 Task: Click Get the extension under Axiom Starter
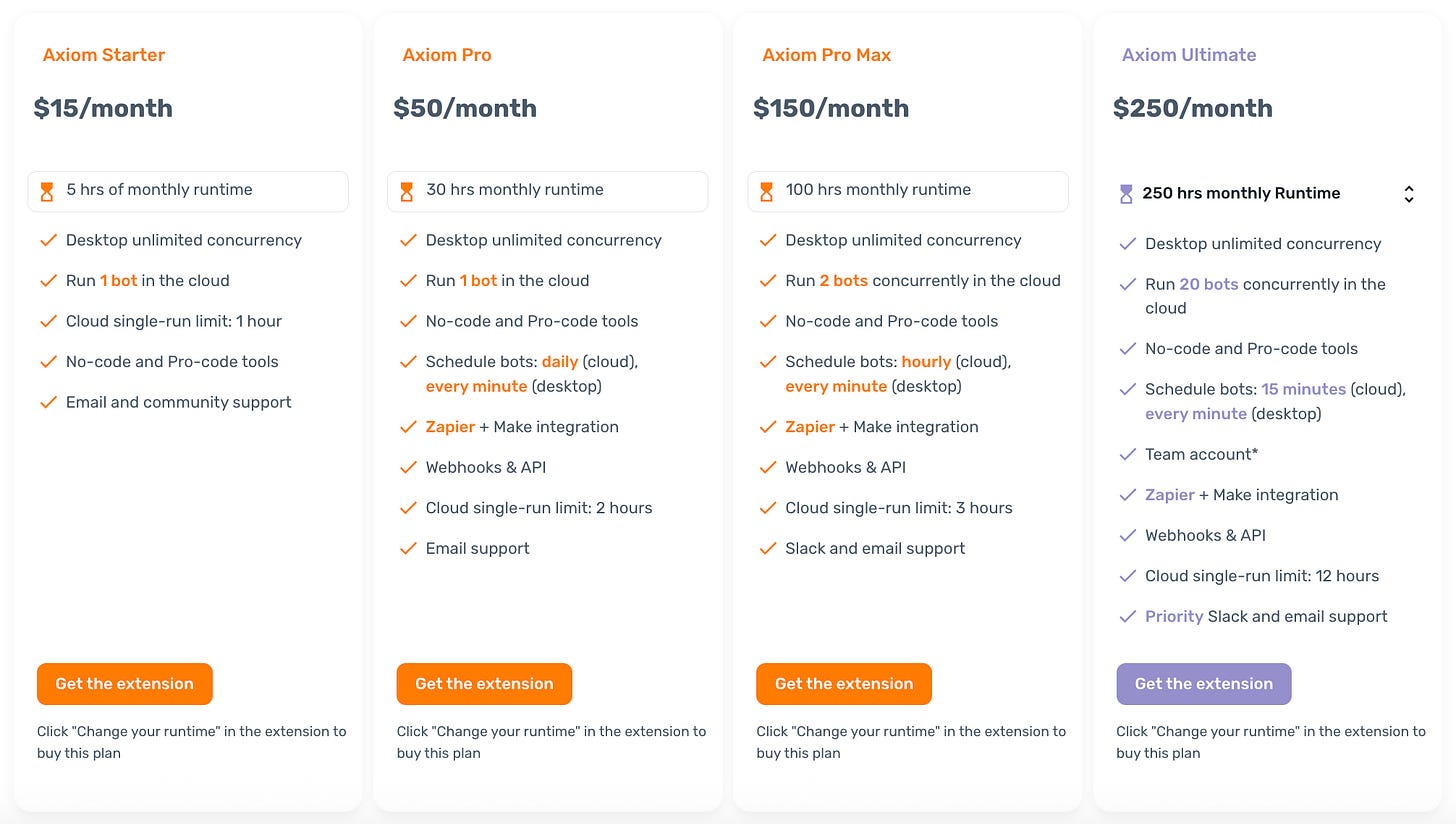click(x=125, y=684)
